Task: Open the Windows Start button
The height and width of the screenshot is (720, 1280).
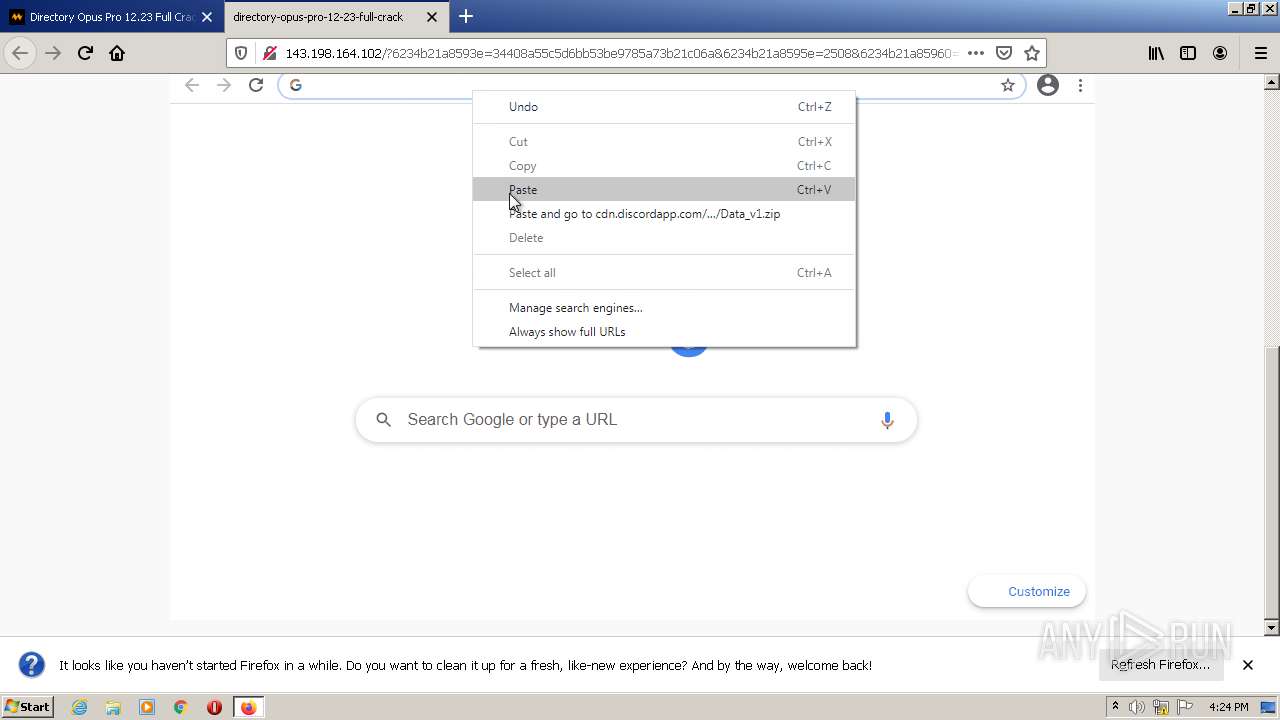Action: pyautogui.click(x=28, y=707)
